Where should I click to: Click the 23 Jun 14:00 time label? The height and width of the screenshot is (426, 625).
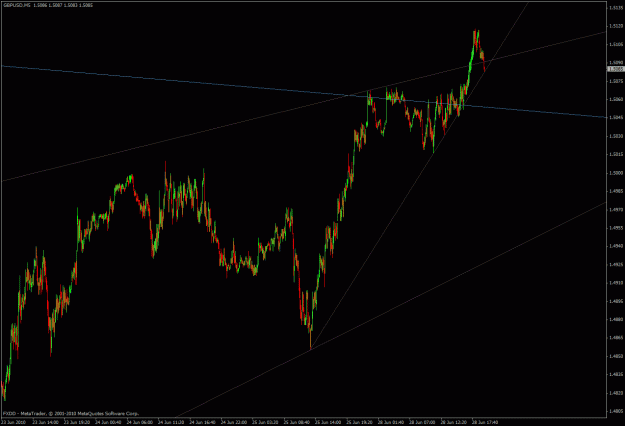[45, 422]
